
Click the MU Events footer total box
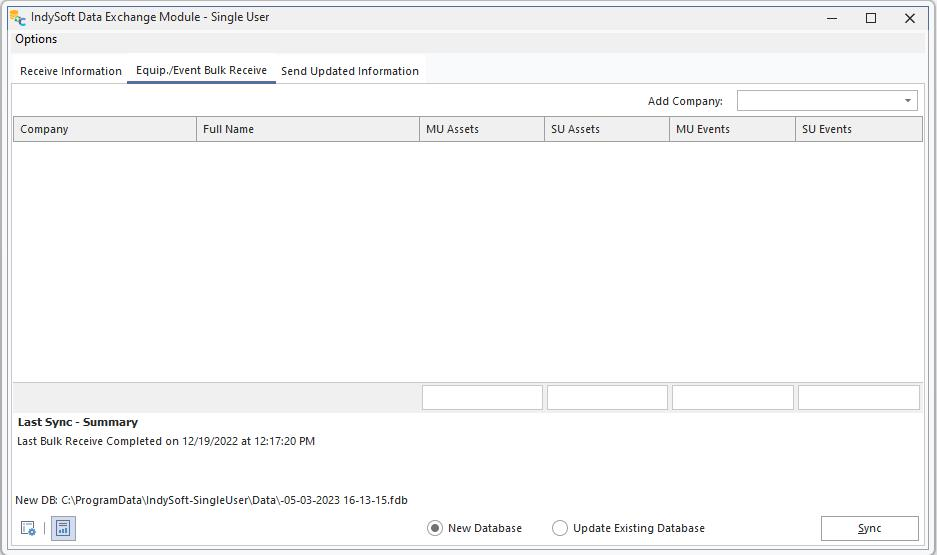click(x=733, y=397)
